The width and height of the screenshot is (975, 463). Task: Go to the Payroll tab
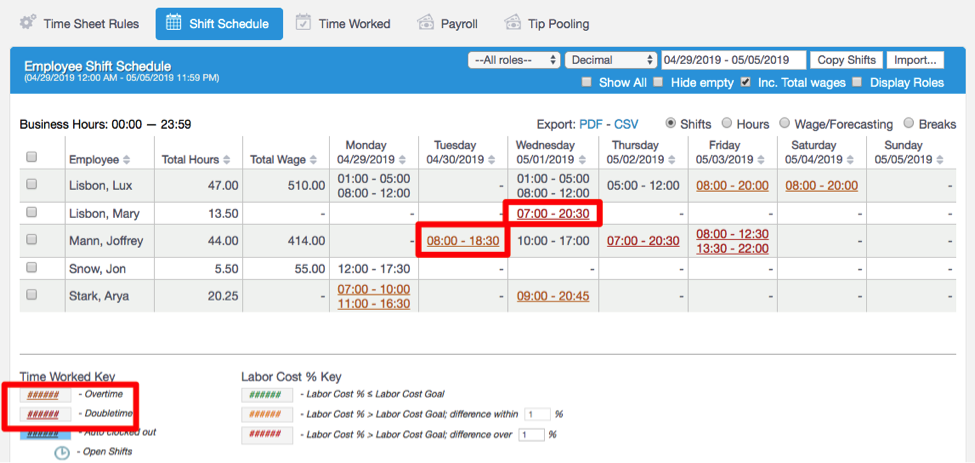click(448, 24)
